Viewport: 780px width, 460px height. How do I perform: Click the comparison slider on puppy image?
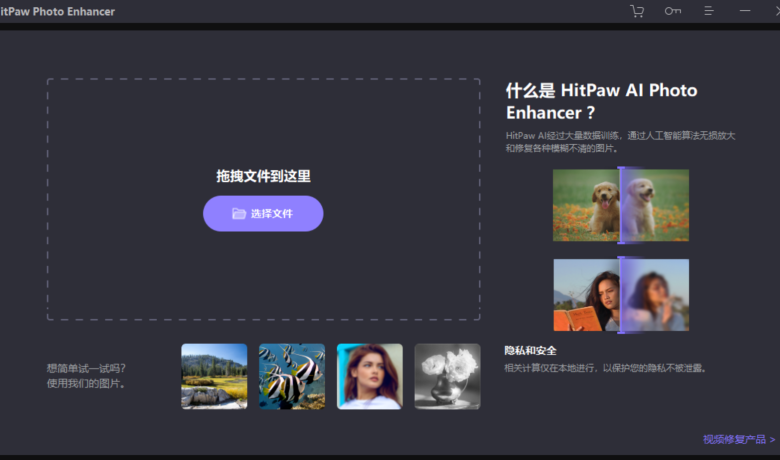[621, 205]
